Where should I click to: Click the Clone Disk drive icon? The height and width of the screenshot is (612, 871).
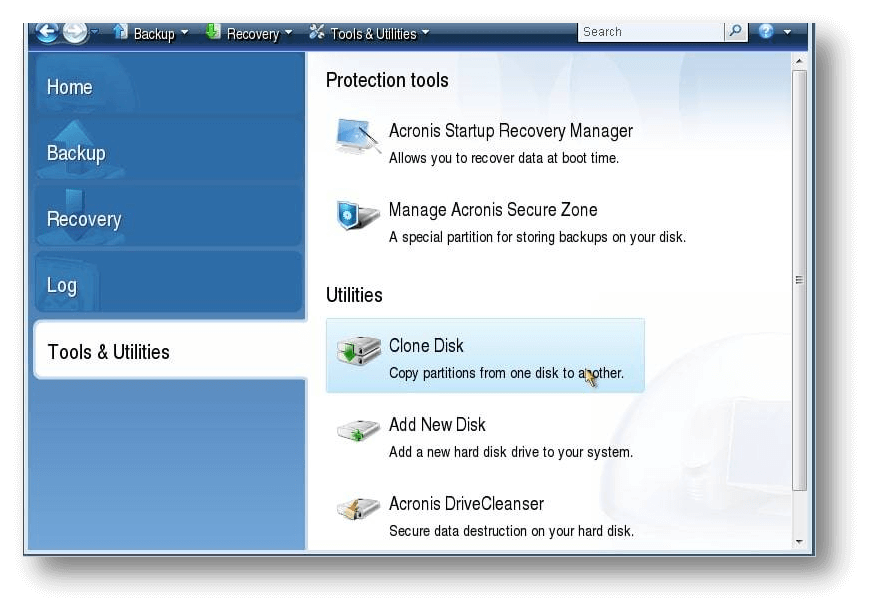(357, 351)
